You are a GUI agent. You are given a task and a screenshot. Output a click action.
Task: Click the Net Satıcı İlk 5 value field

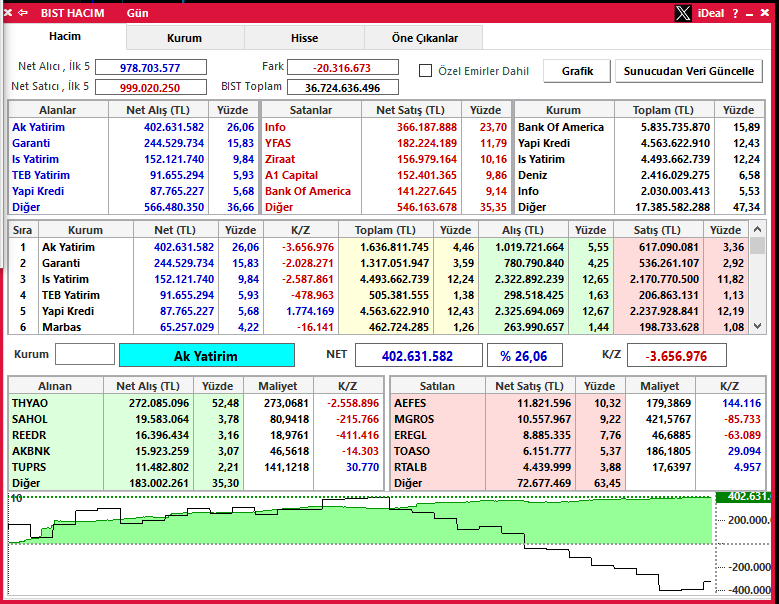click(151, 87)
